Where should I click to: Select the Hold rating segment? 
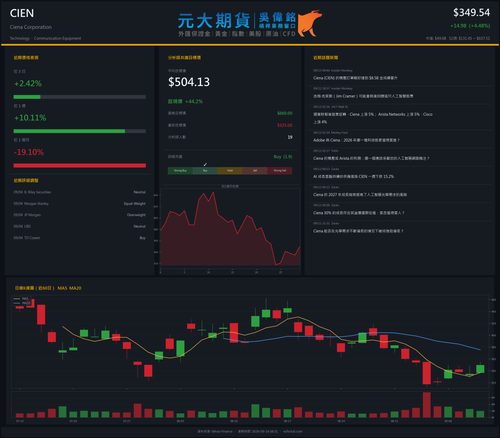pos(230,171)
